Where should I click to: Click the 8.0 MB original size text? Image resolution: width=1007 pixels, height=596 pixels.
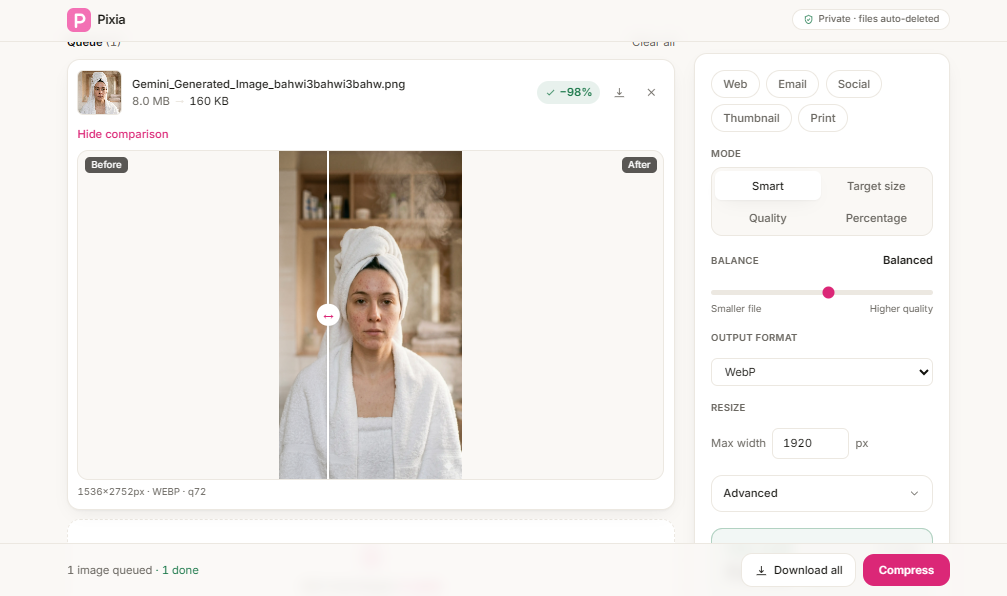click(x=151, y=101)
